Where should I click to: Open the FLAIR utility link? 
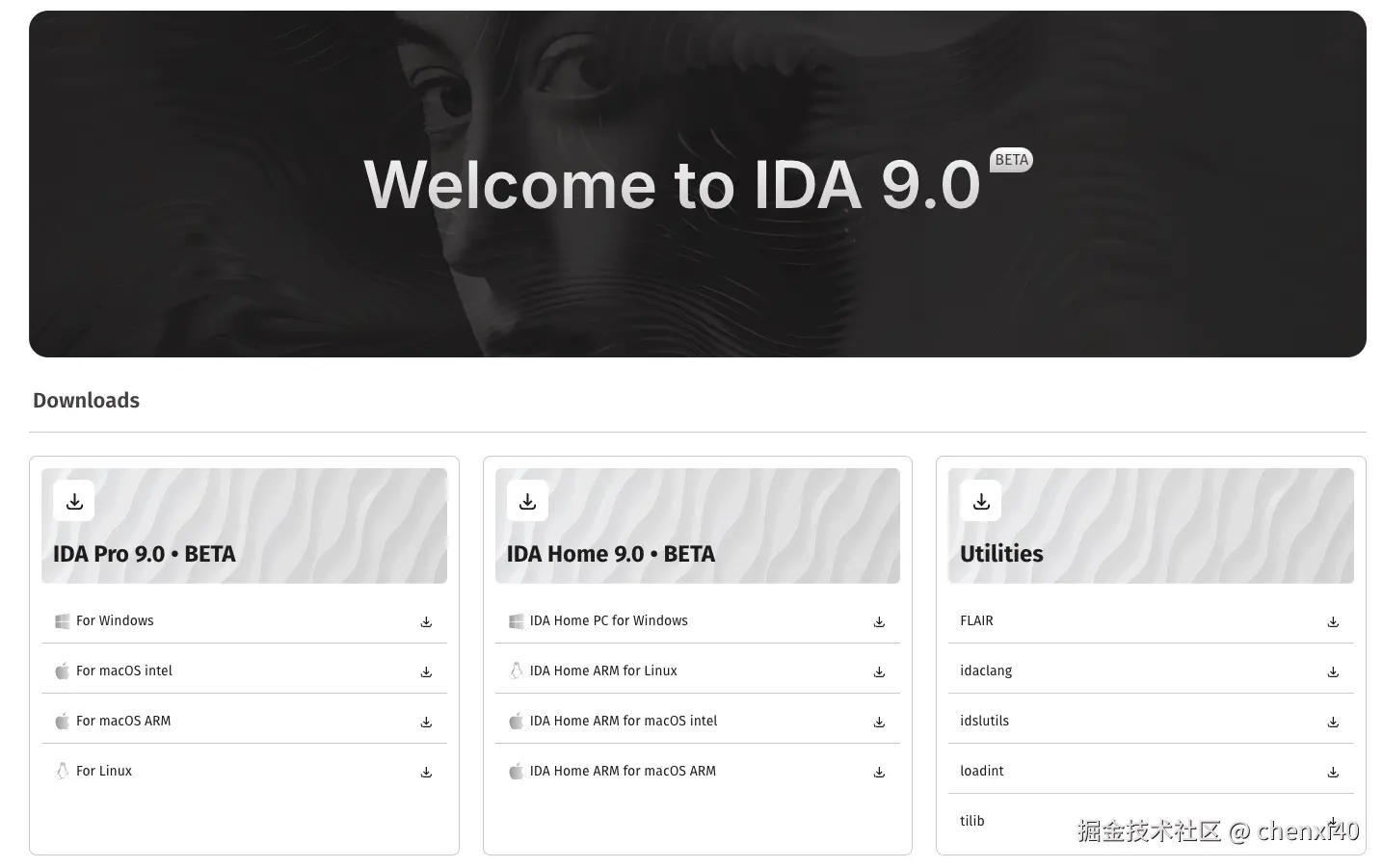tap(976, 620)
